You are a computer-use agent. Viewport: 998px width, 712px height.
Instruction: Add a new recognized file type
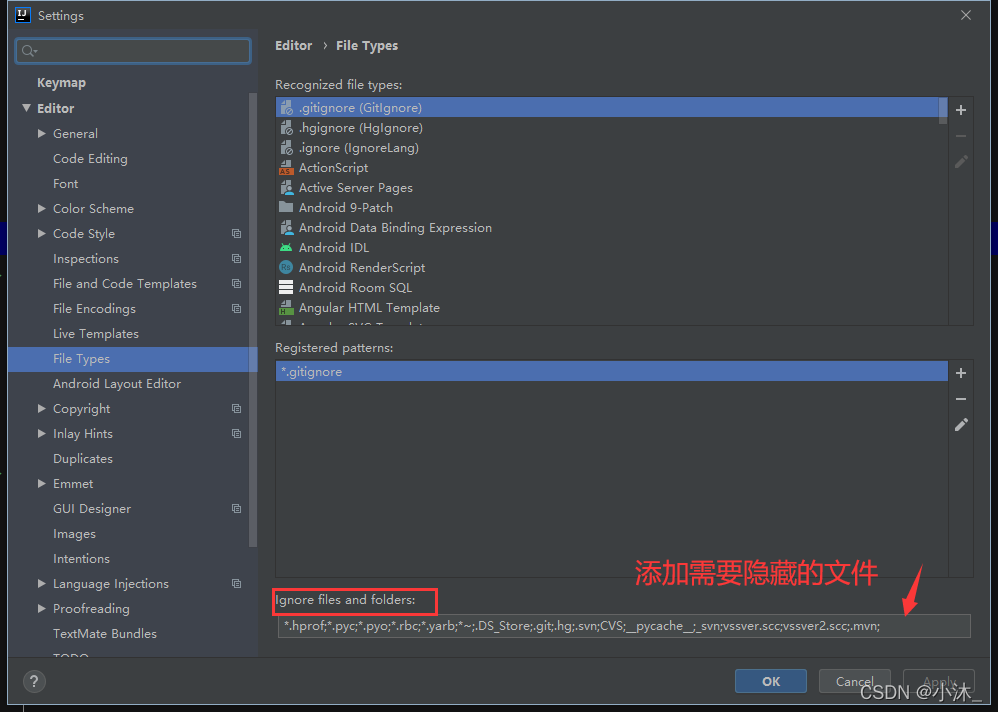click(x=960, y=110)
